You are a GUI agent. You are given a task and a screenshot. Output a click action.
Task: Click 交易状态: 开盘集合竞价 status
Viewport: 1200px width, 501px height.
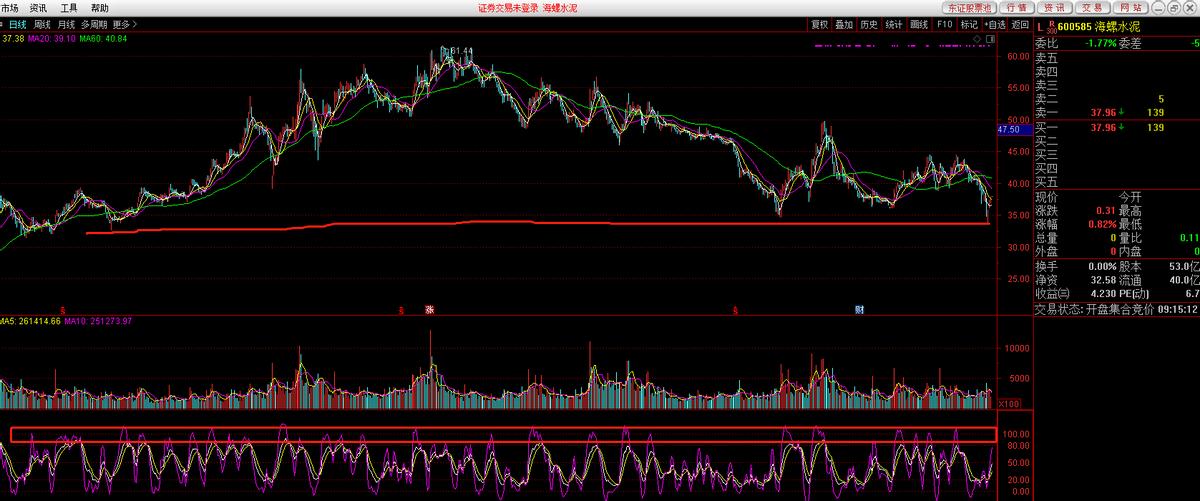1095,310
